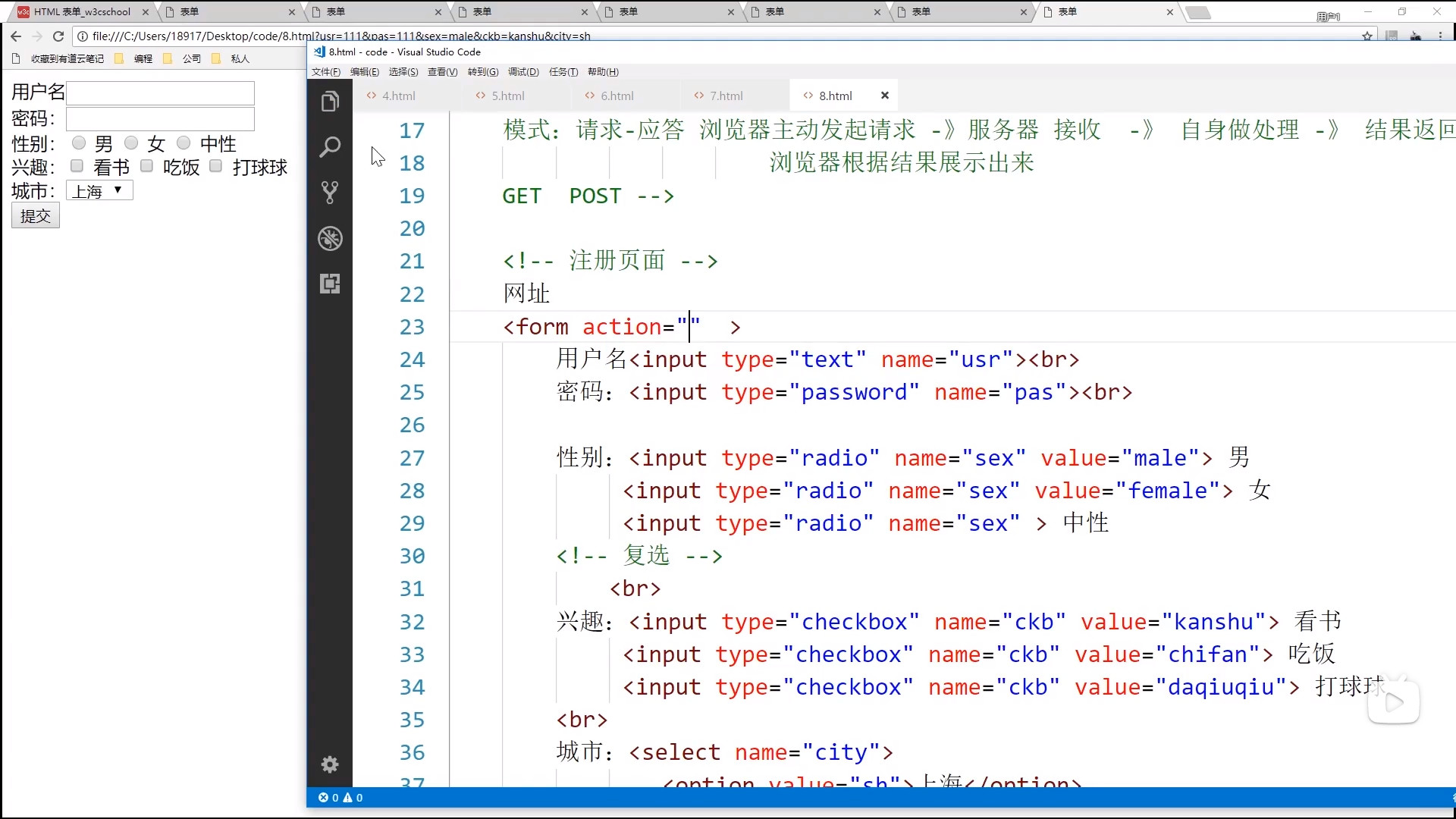Check the 看书 checkbox
Image resolution: width=1456 pixels, height=819 pixels.
77,166
